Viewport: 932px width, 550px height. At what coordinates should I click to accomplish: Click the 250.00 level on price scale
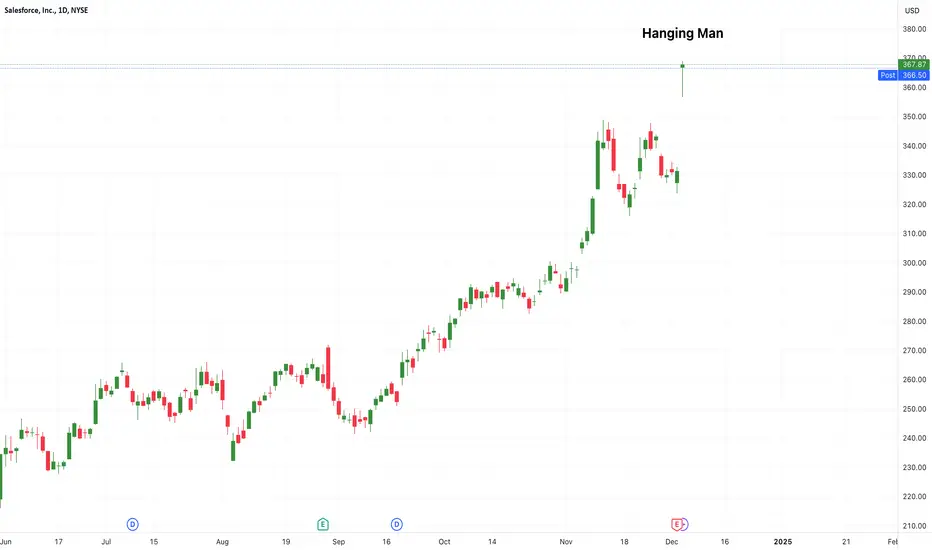click(x=915, y=409)
